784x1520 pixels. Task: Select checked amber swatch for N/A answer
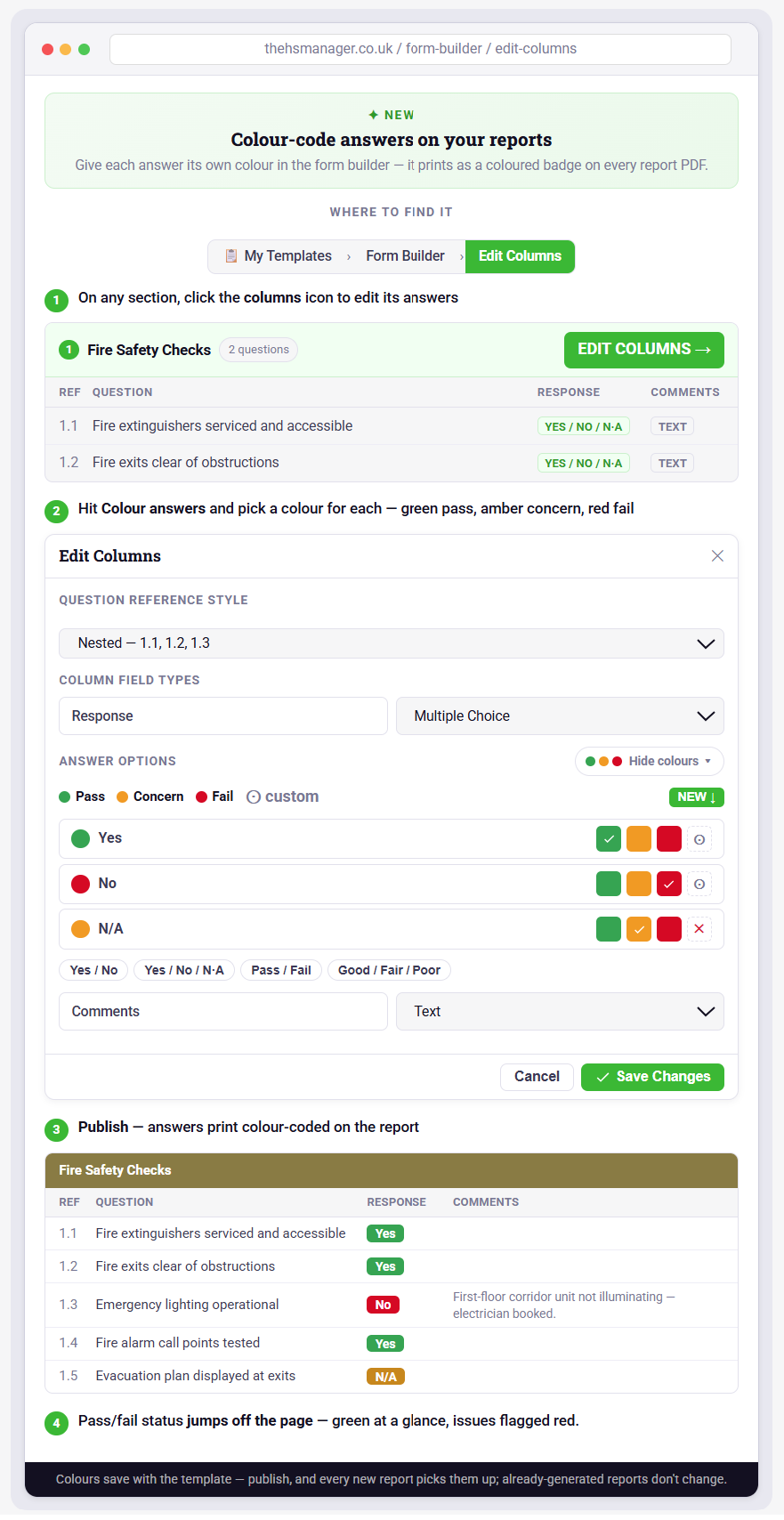pyautogui.click(x=639, y=929)
